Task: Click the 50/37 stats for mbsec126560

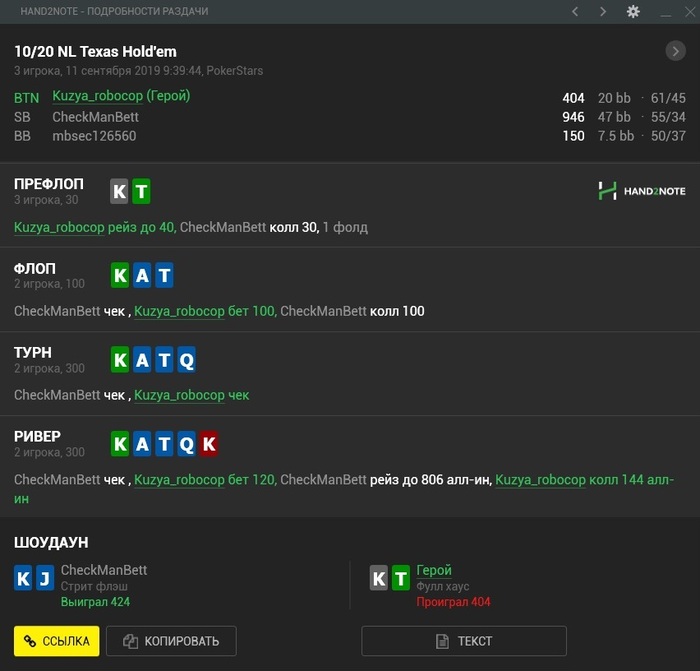Action: click(x=668, y=136)
